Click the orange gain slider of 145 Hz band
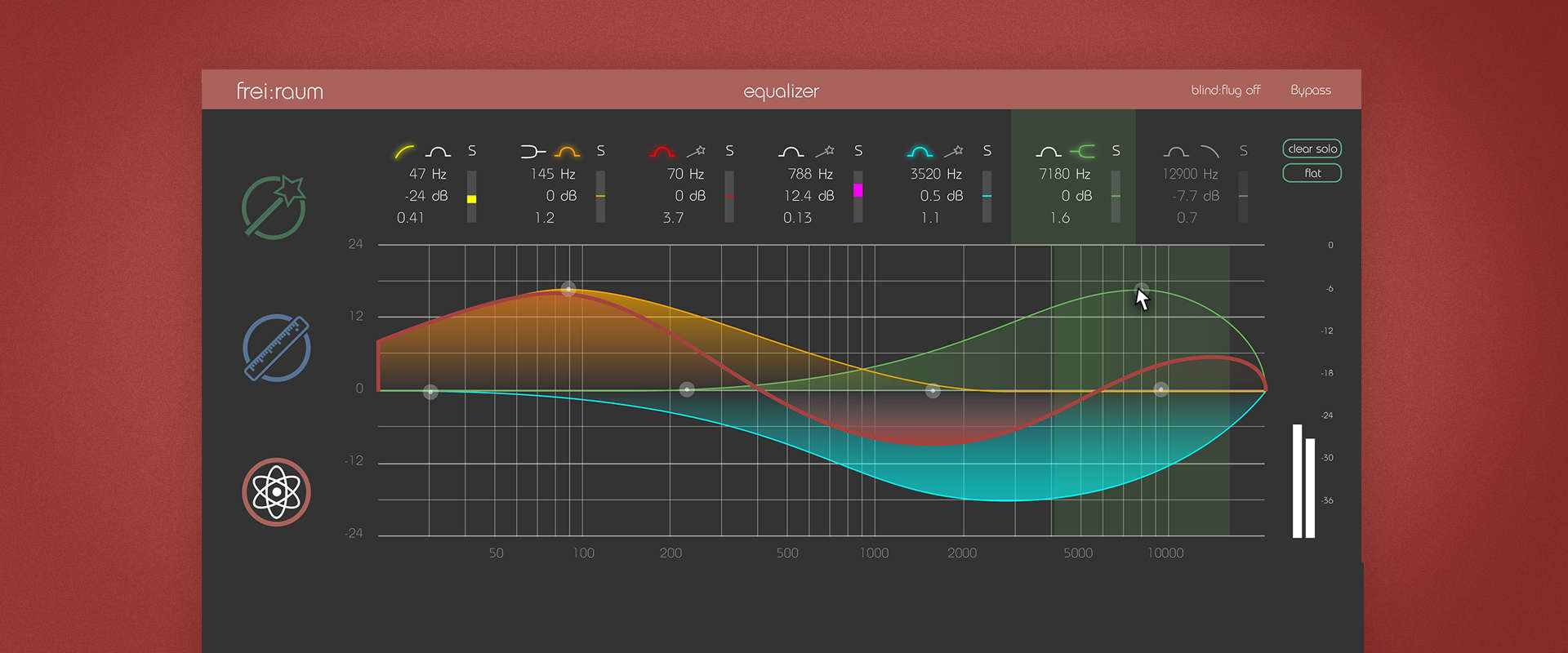The image size is (1568, 653). pos(600,197)
